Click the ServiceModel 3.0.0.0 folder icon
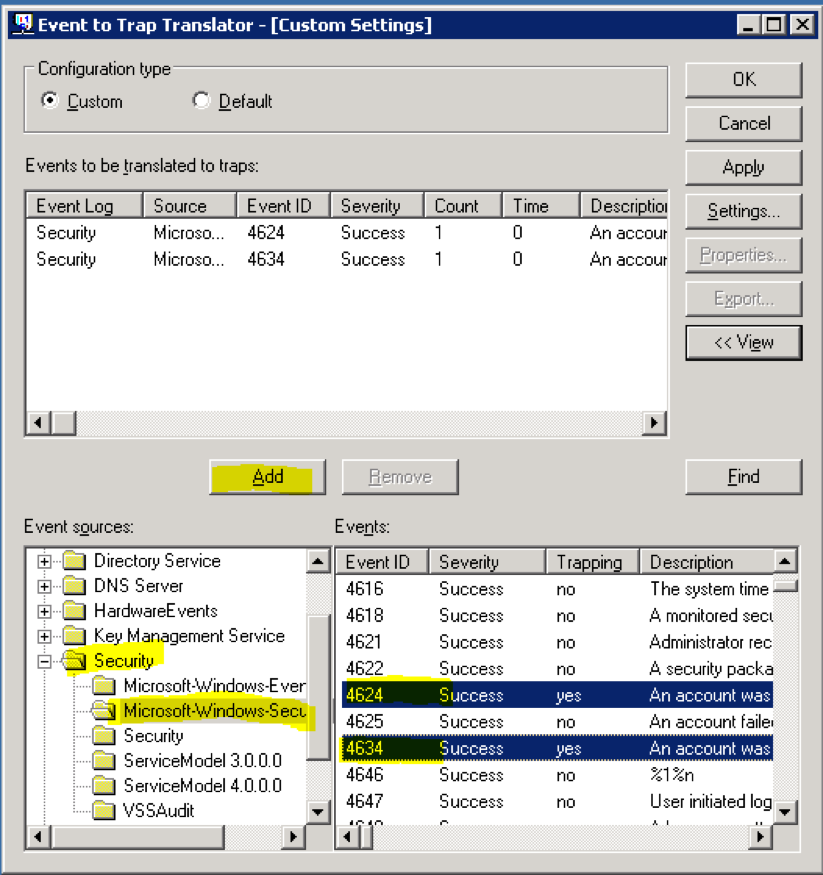 (x=104, y=761)
